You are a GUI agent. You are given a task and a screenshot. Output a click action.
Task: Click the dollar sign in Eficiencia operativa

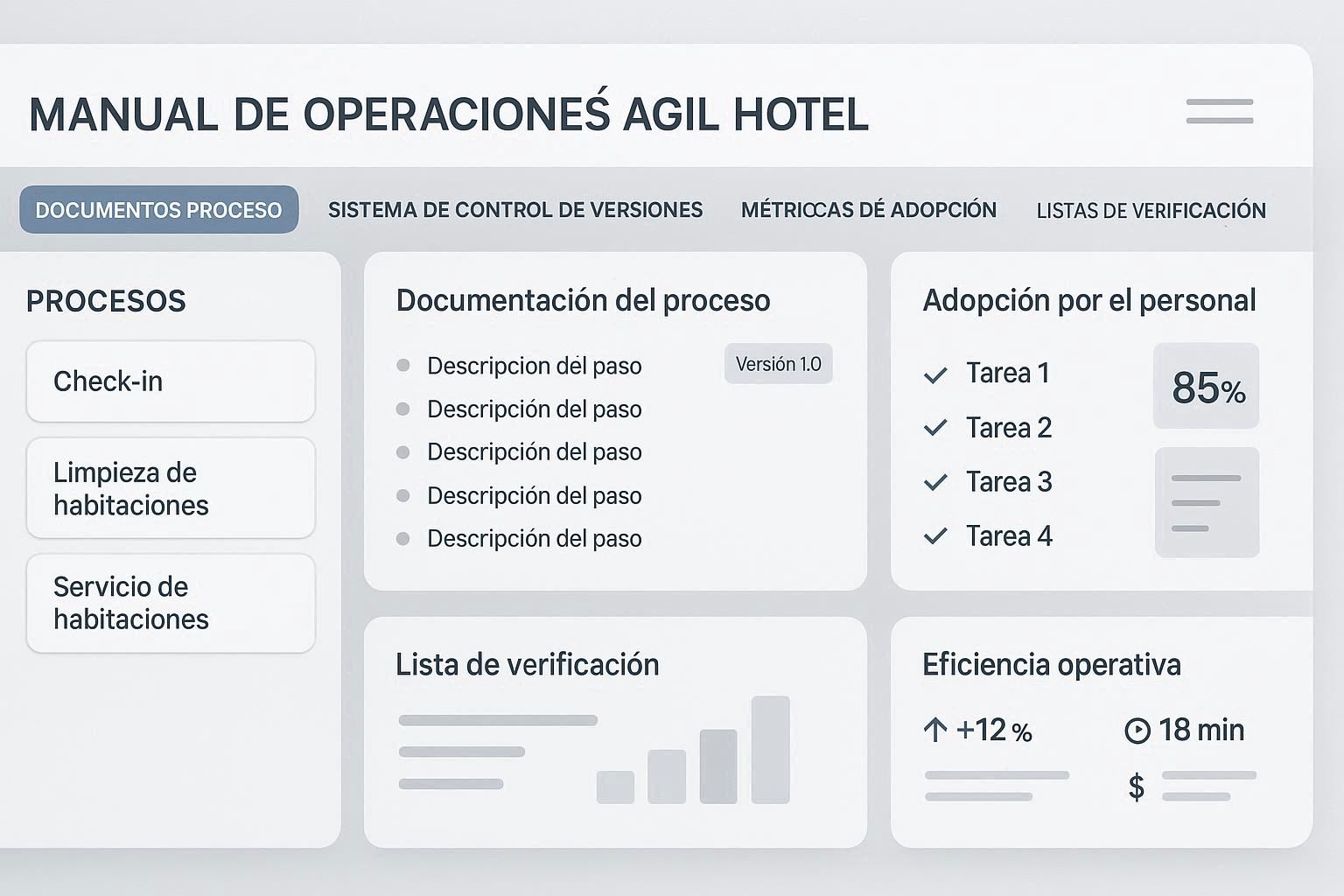[1137, 787]
